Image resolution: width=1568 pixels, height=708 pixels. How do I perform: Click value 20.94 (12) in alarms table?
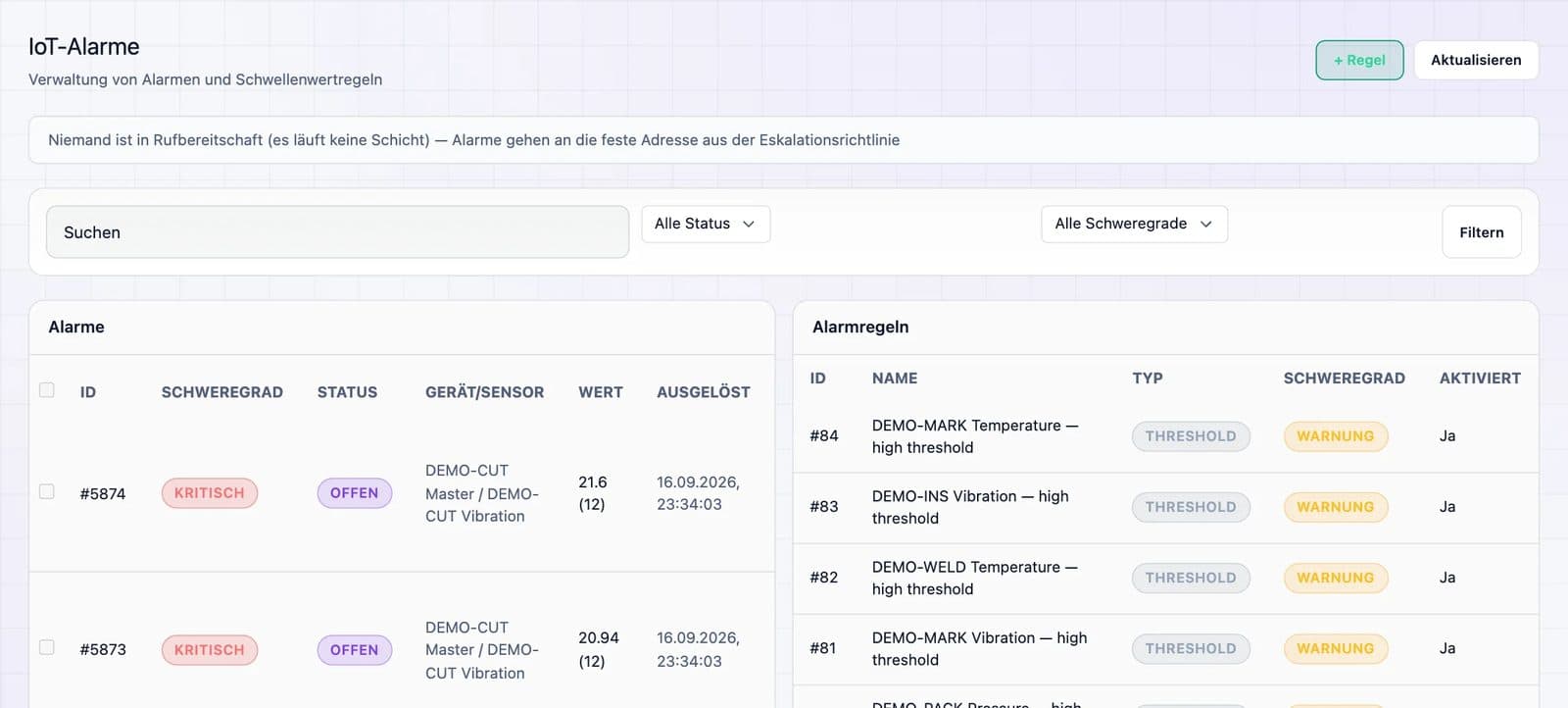[x=599, y=649]
